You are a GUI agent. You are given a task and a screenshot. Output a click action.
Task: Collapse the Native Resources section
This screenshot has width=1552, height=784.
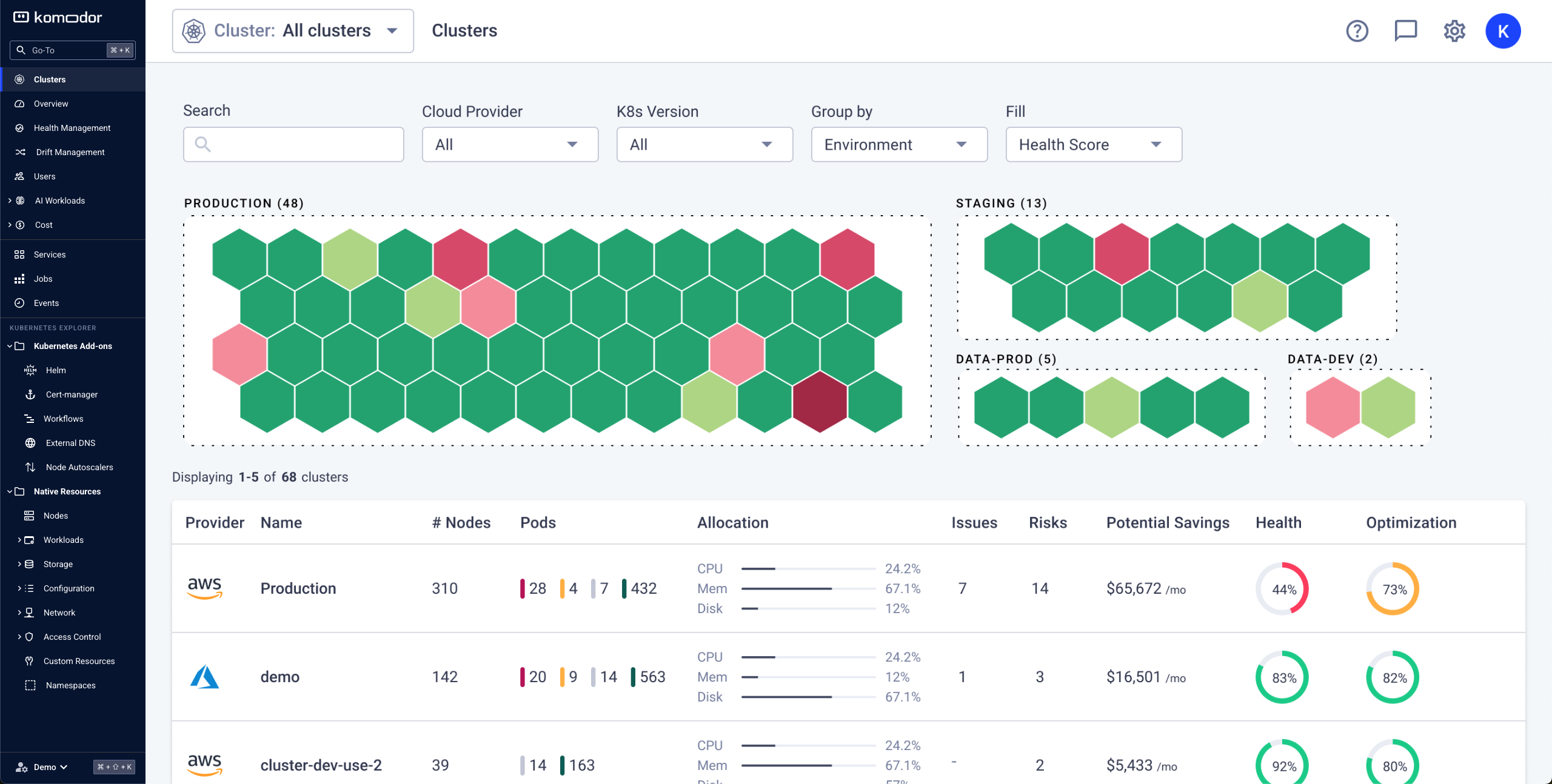click(x=9, y=491)
